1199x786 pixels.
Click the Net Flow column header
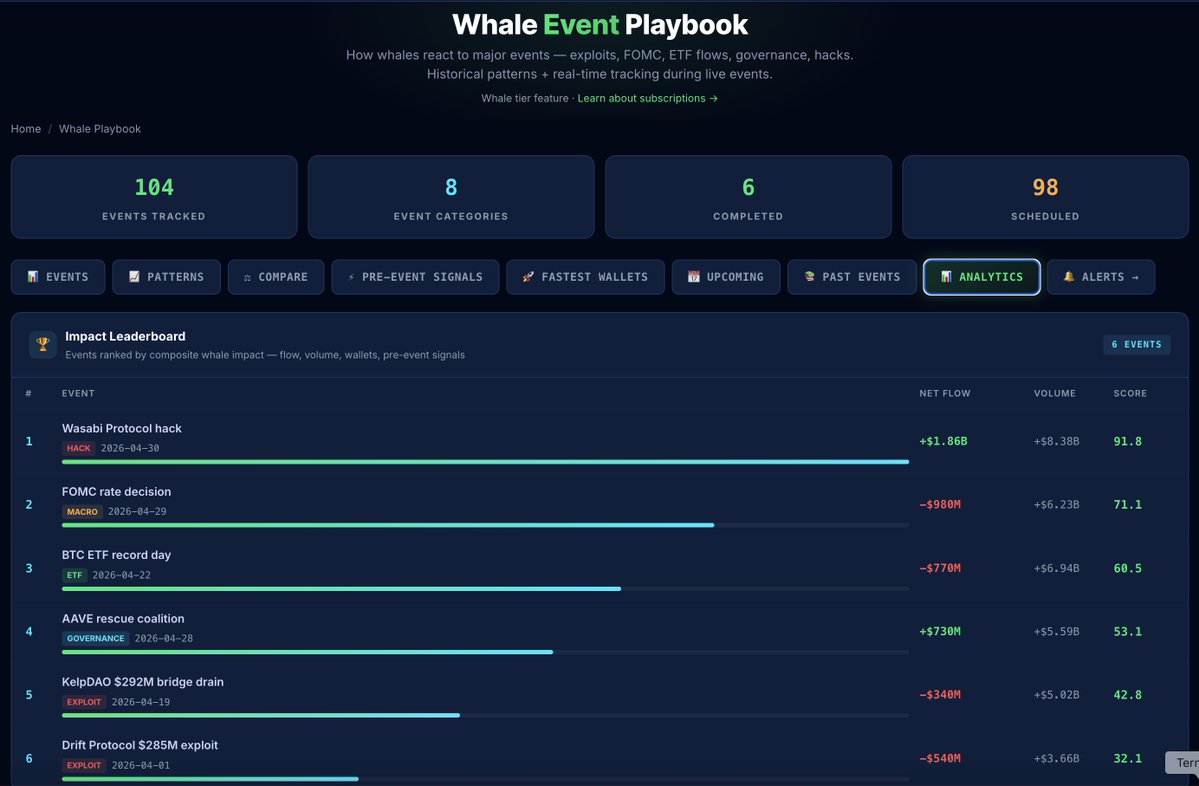click(944, 393)
